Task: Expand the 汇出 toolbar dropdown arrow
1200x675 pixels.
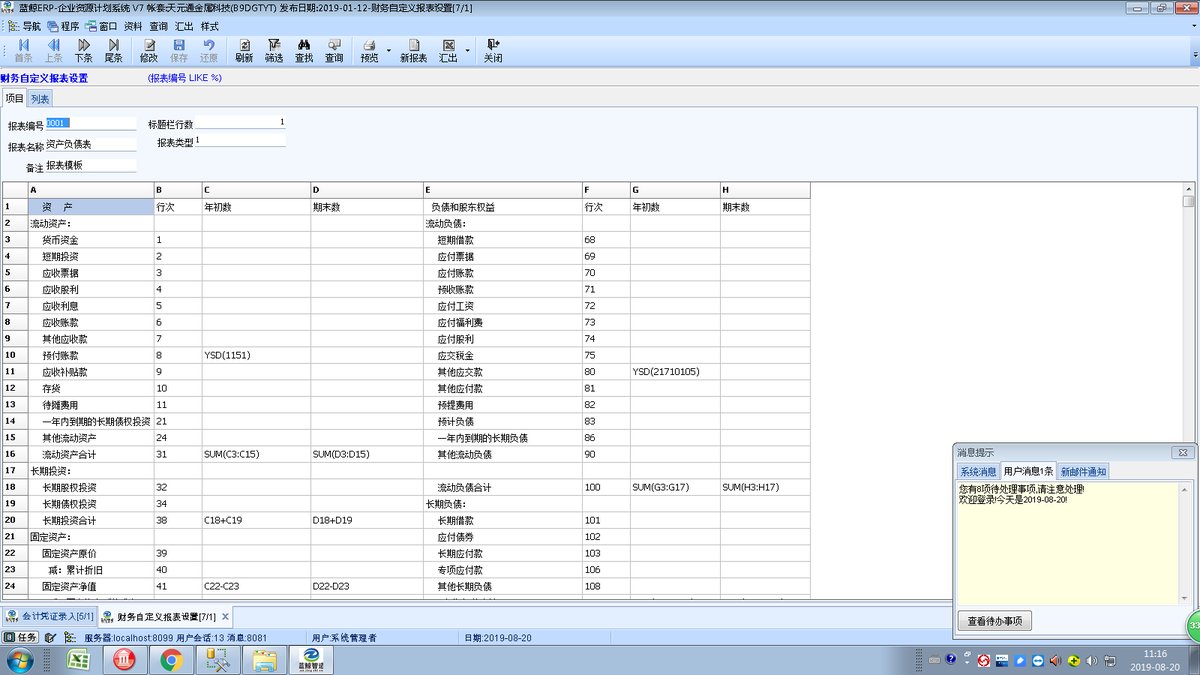Action: coord(467,52)
